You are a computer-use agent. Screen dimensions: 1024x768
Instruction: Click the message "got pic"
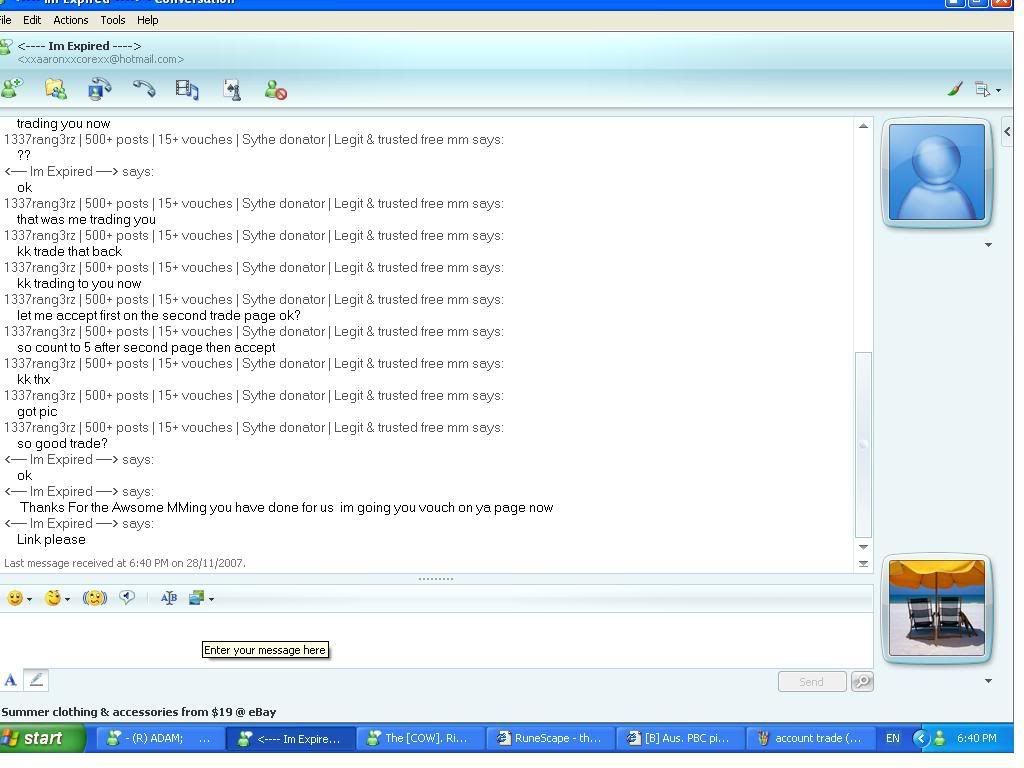37,411
